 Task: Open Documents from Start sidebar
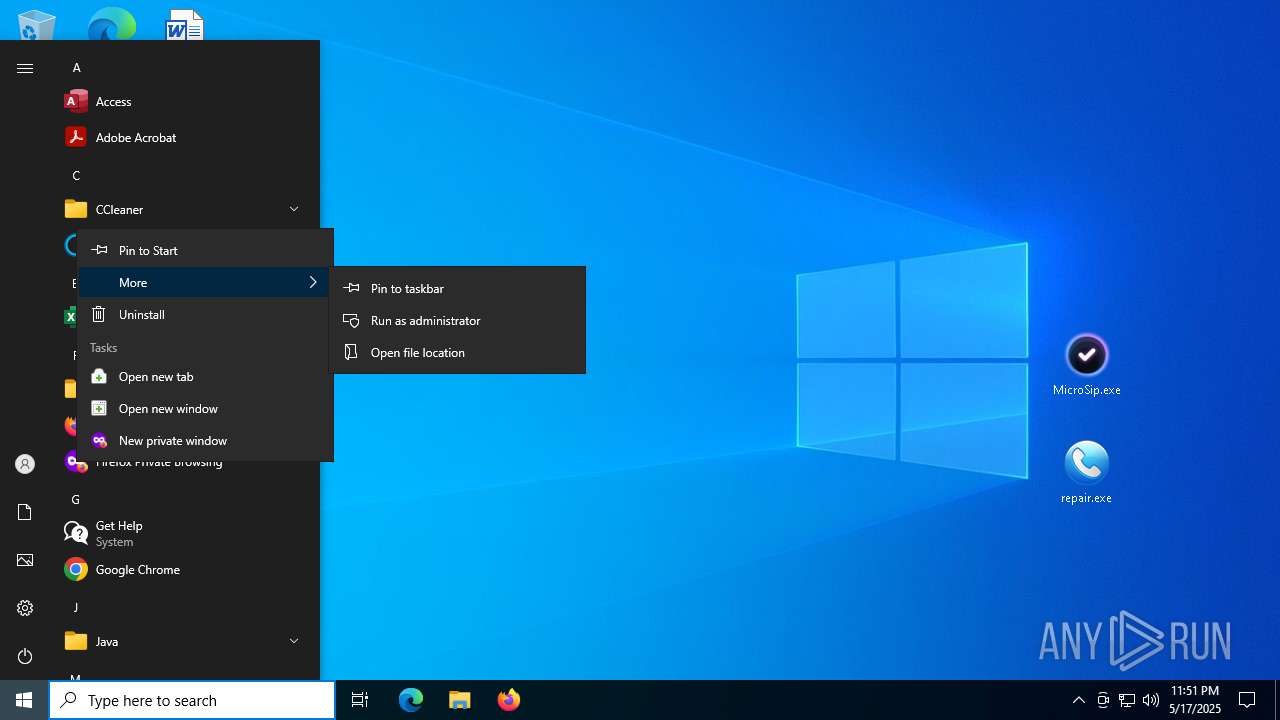coord(25,512)
